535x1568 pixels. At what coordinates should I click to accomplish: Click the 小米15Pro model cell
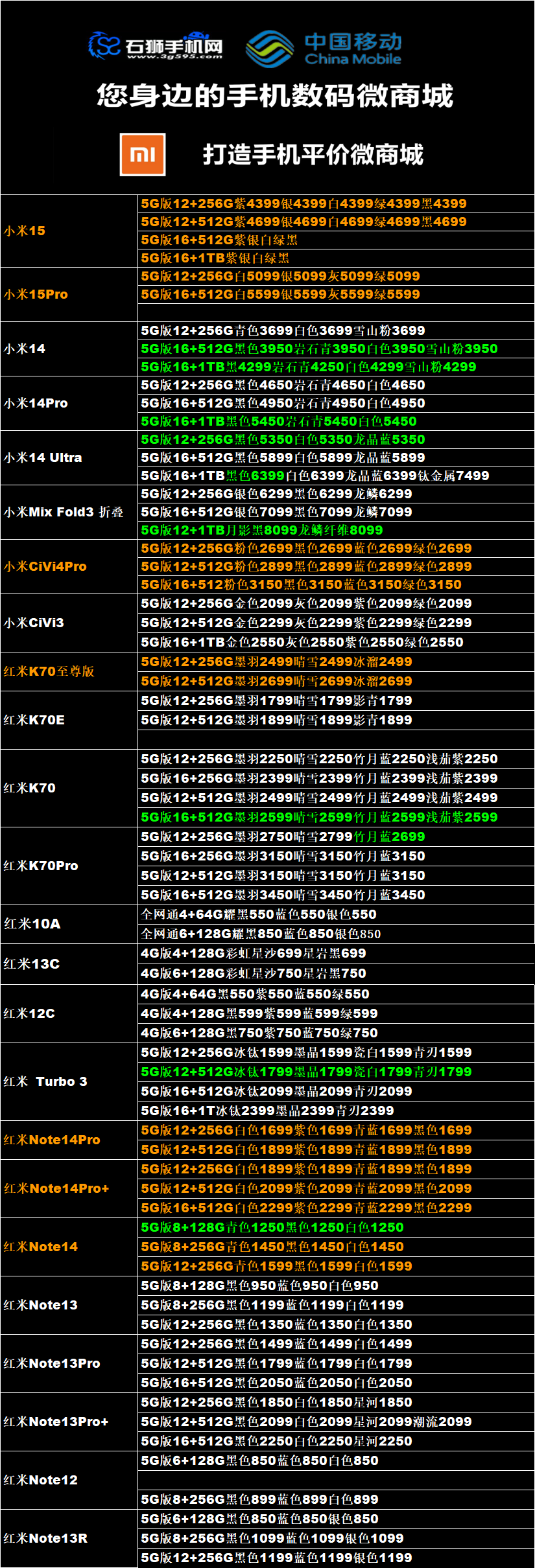pyautogui.click(x=69, y=294)
